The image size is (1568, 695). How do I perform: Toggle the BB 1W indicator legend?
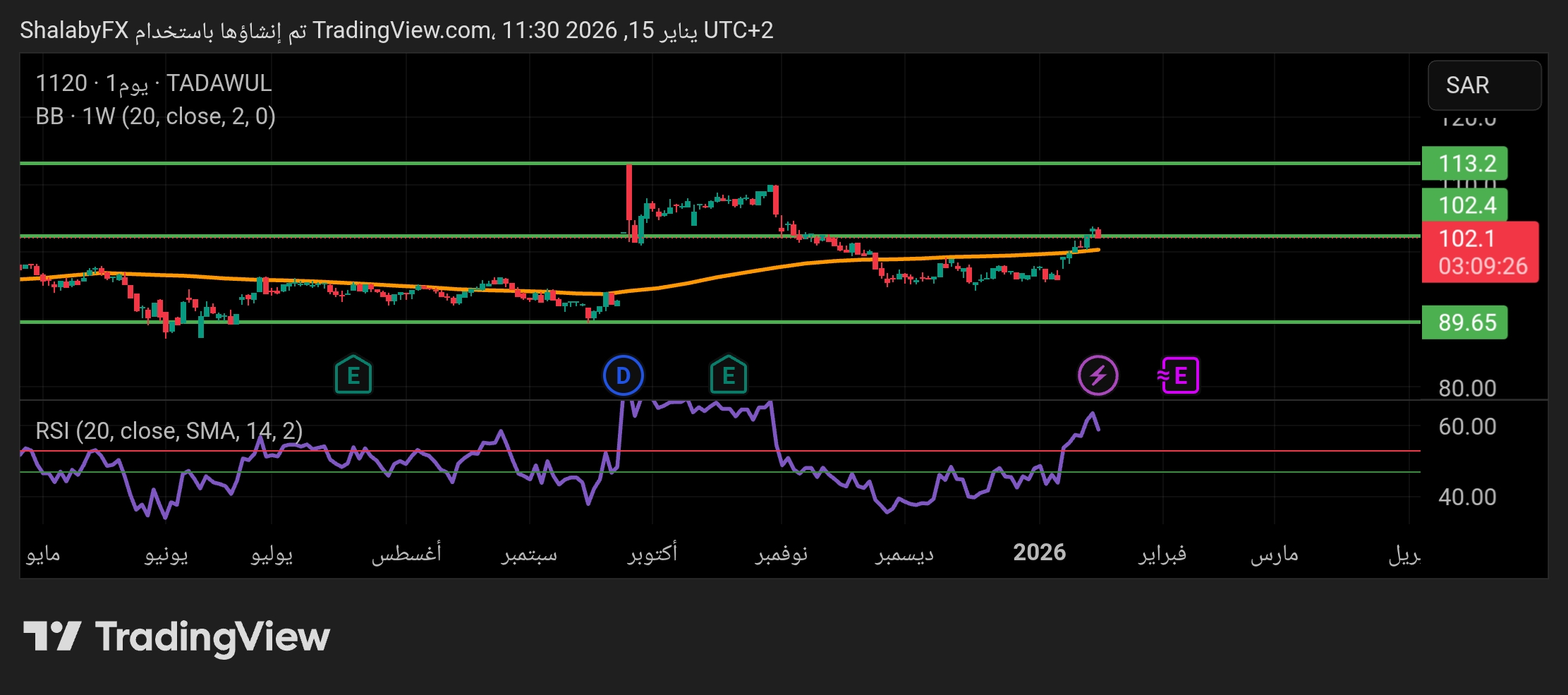coord(155,116)
